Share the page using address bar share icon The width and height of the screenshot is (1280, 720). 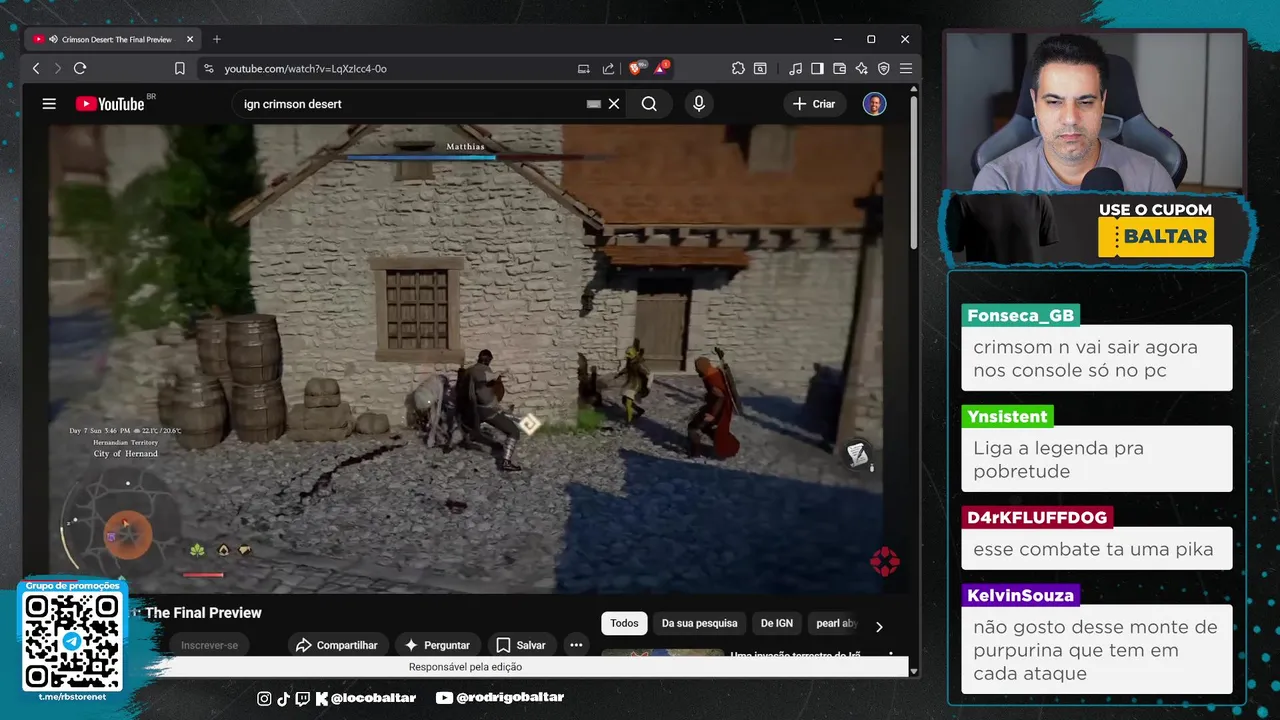click(608, 69)
